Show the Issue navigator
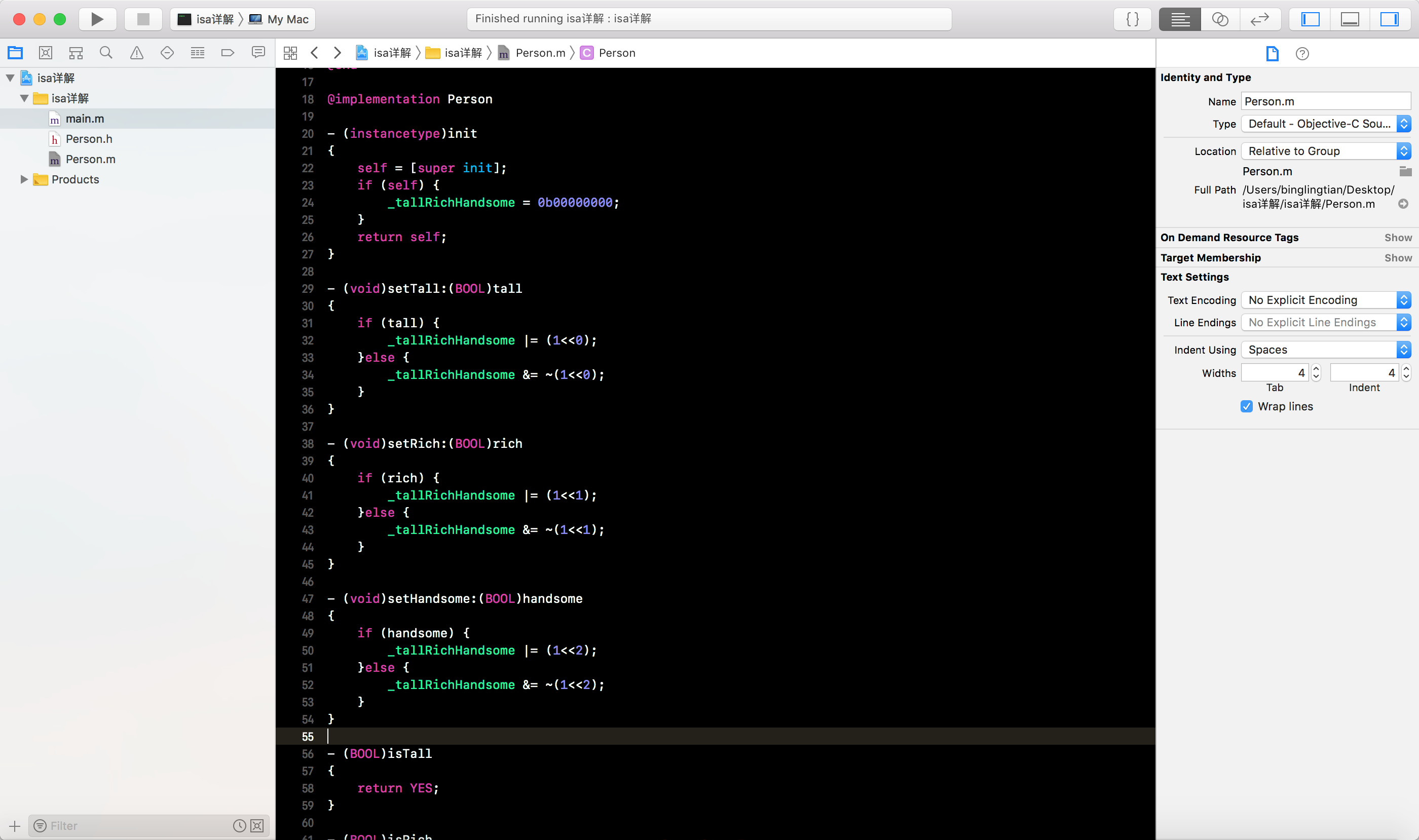 136,53
